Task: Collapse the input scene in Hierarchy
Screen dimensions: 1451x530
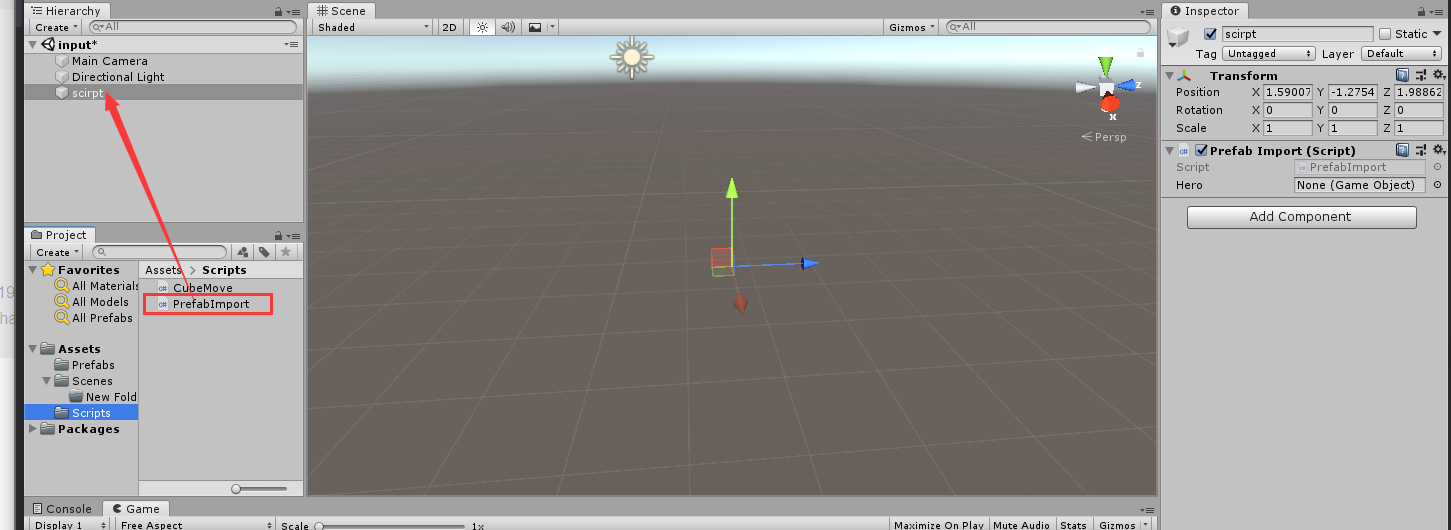Action: [x=33, y=45]
